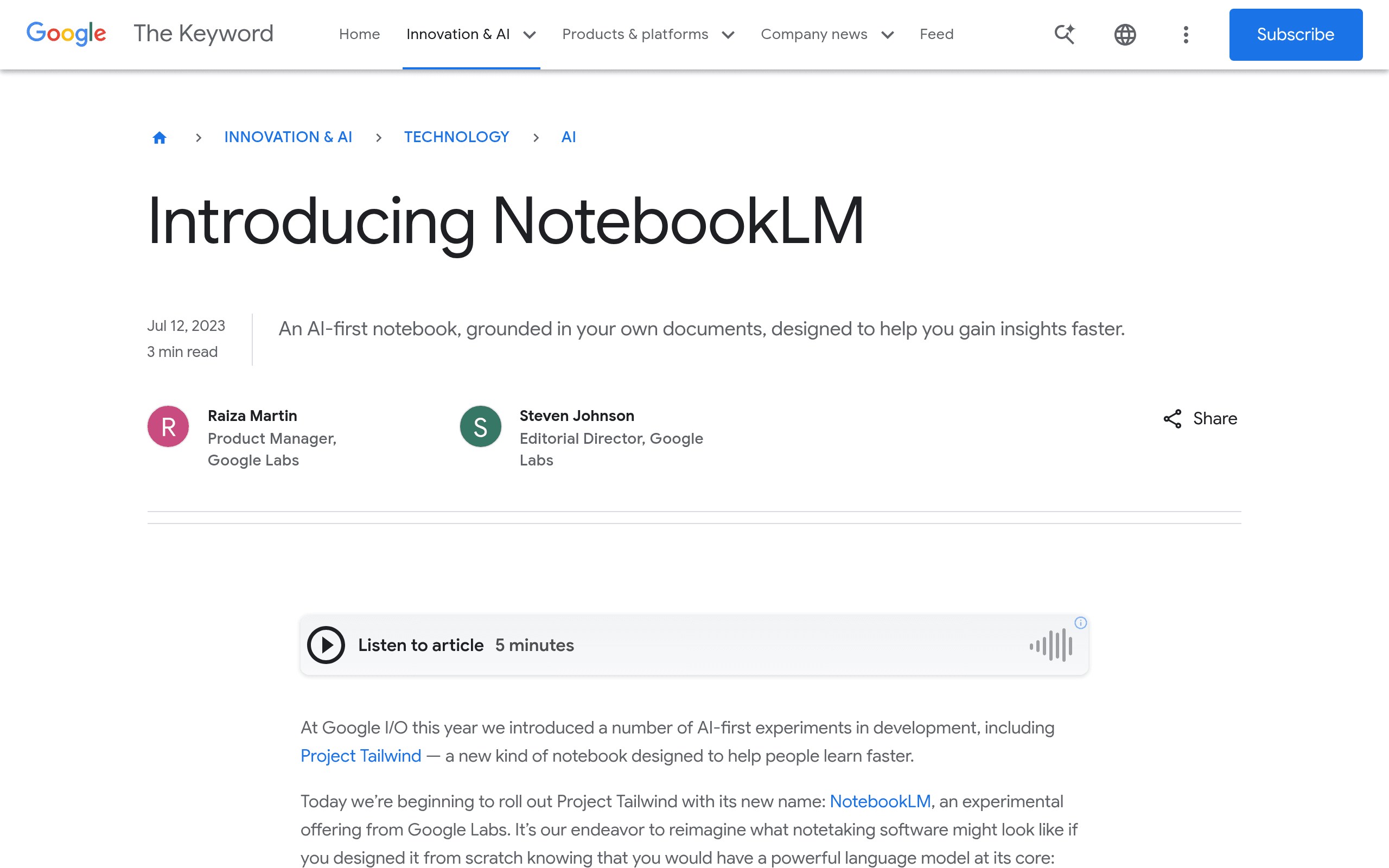Viewport: 1389px width, 868px height.
Task: Open the language globe icon
Action: click(x=1125, y=34)
